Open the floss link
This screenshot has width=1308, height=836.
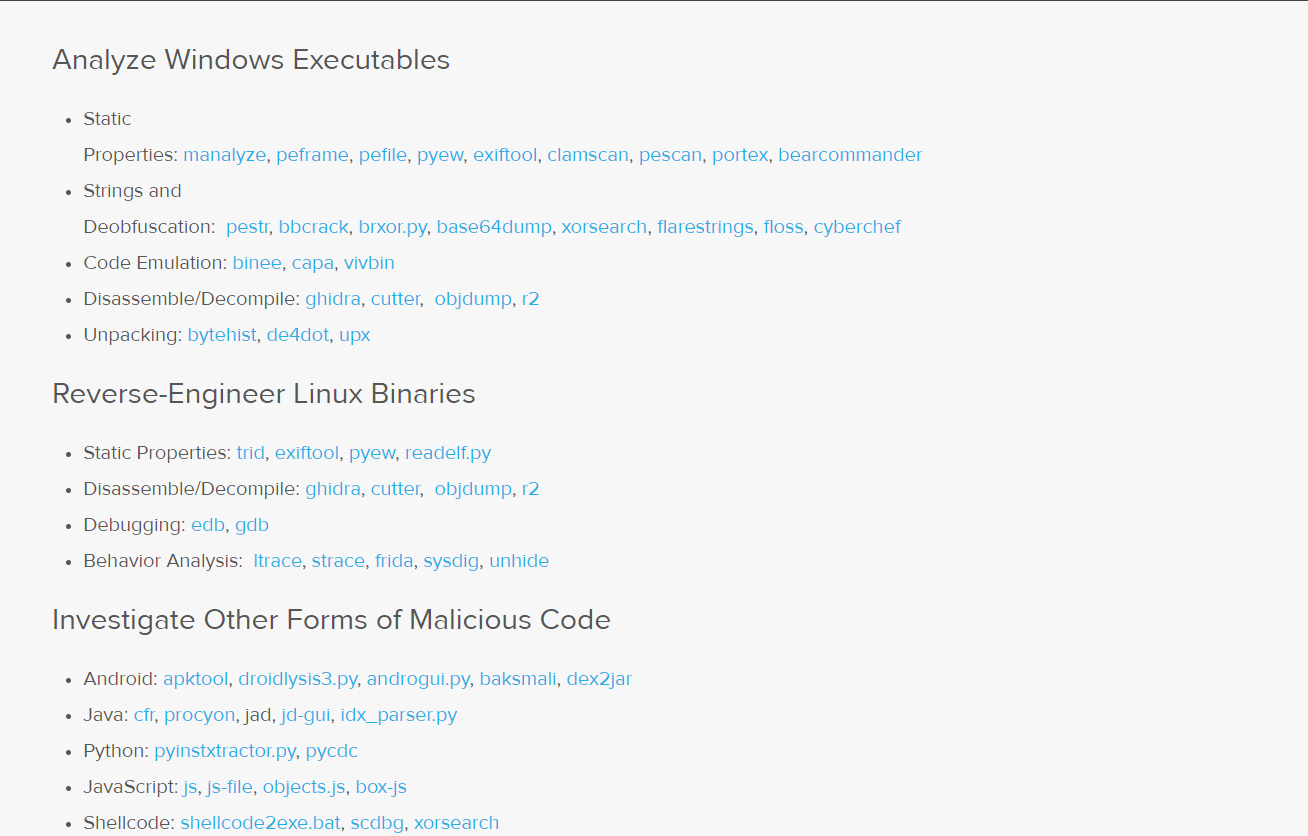(x=783, y=227)
